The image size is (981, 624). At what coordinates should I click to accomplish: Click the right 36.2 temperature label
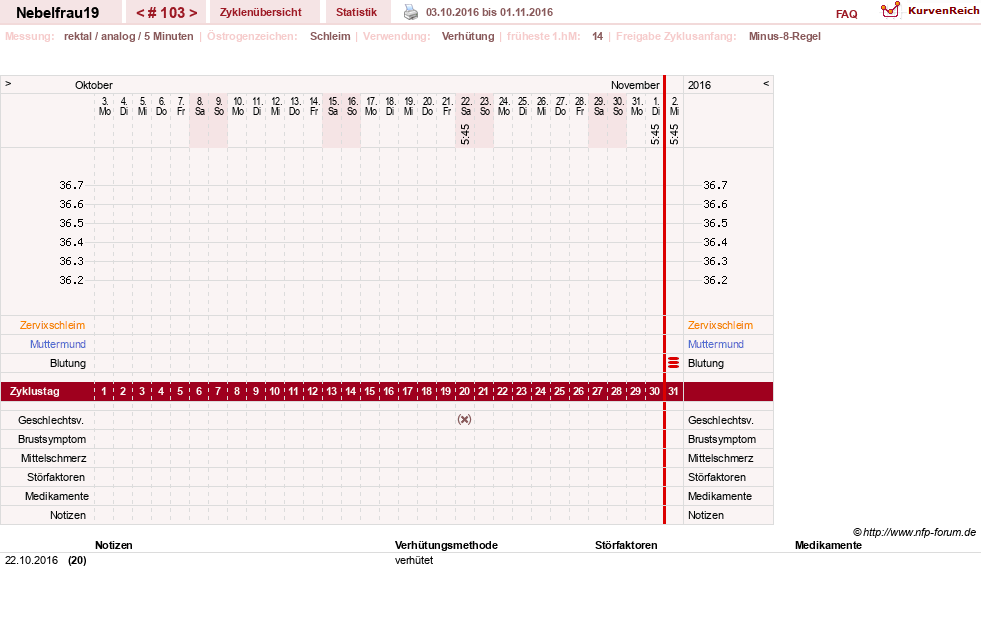tap(715, 280)
